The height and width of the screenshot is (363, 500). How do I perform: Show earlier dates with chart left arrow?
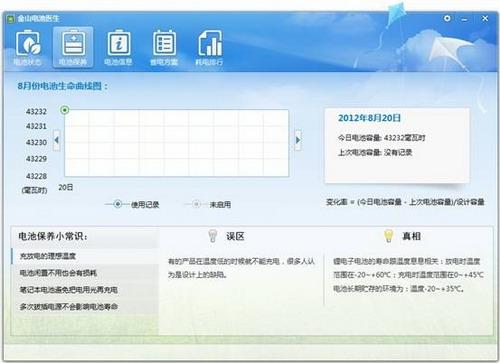(x=57, y=140)
